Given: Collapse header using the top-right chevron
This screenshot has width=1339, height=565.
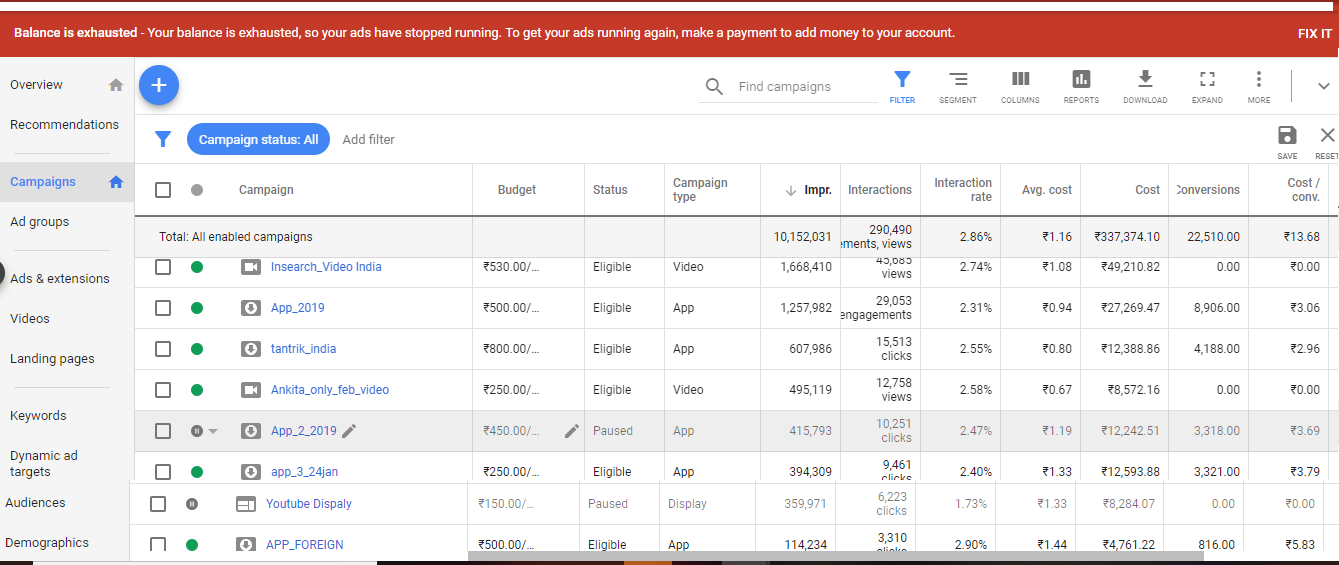Looking at the screenshot, I should tap(1323, 86).
